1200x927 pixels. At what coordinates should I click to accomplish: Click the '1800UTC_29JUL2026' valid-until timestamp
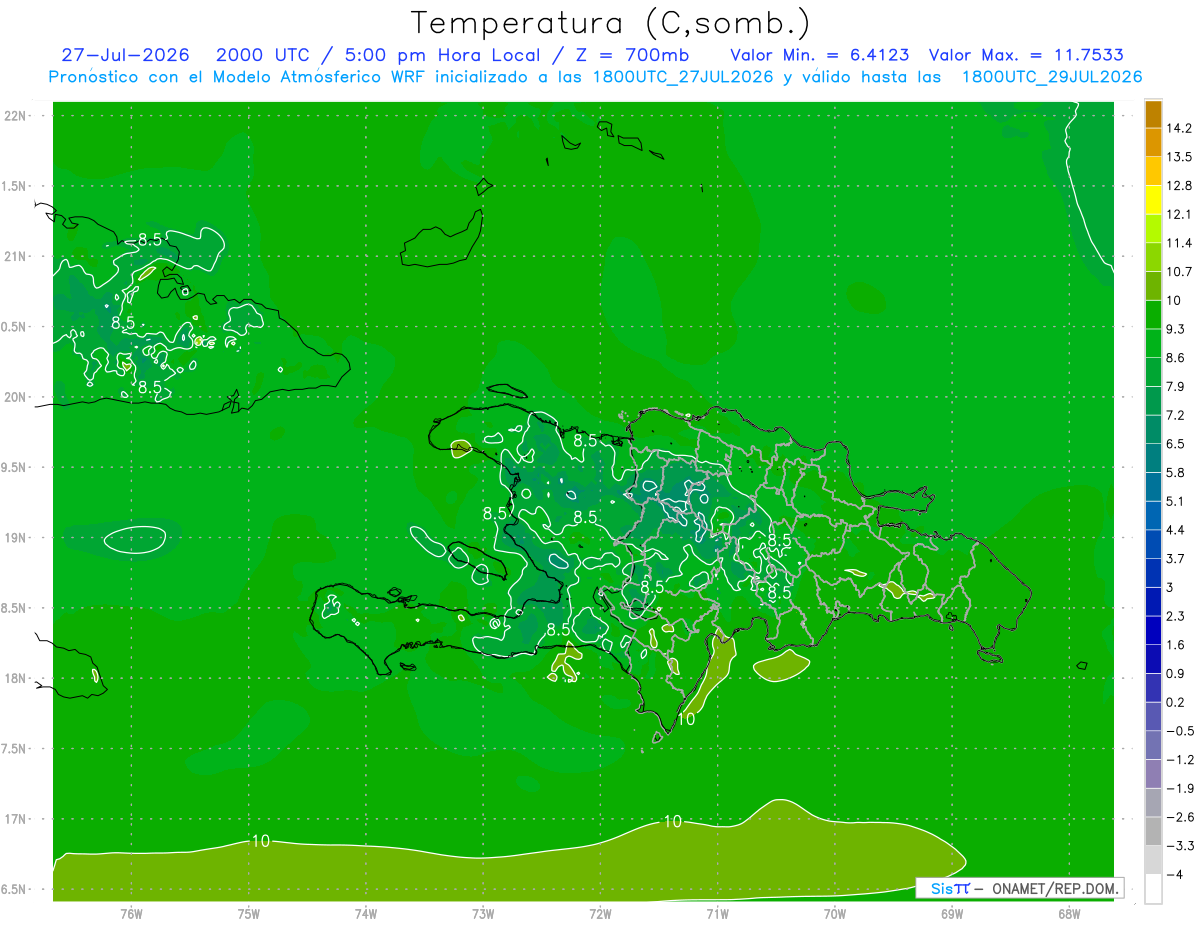pos(1052,77)
